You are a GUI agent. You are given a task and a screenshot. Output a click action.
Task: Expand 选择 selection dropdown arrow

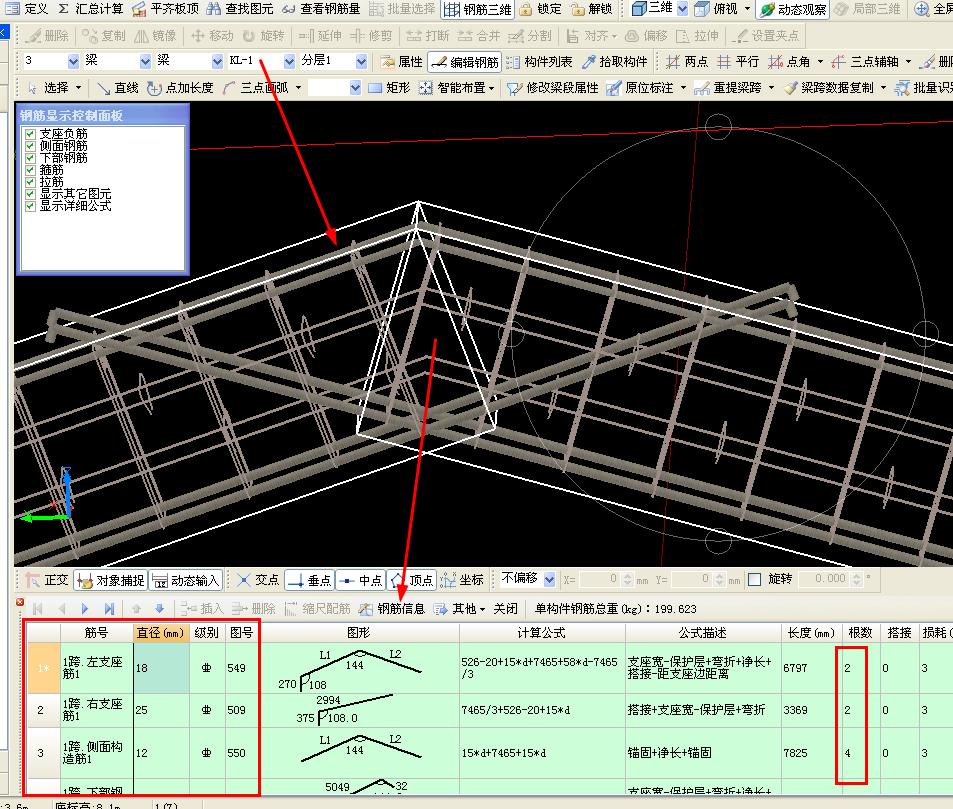click(x=78, y=88)
